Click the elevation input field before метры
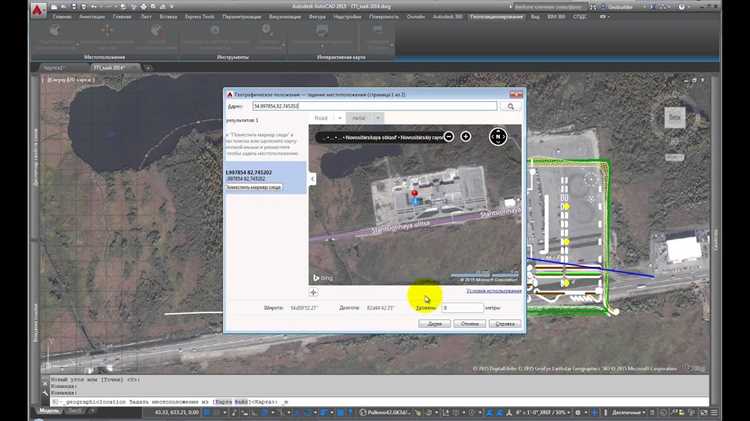This screenshot has height=421, width=750. [x=462, y=308]
